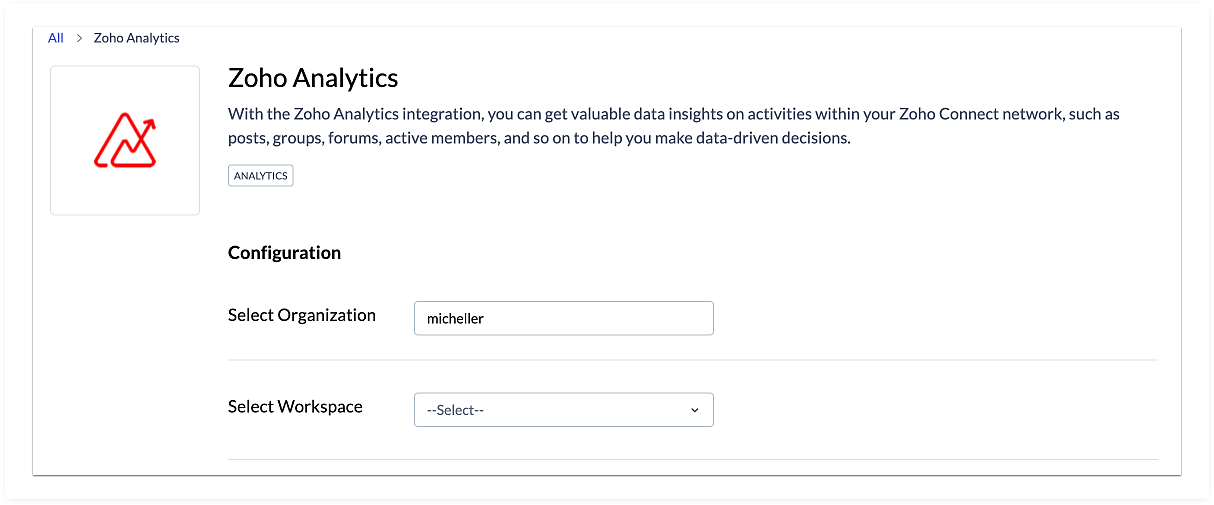
Task: Click the "micheller" text in organization field
Action: tap(455, 319)
